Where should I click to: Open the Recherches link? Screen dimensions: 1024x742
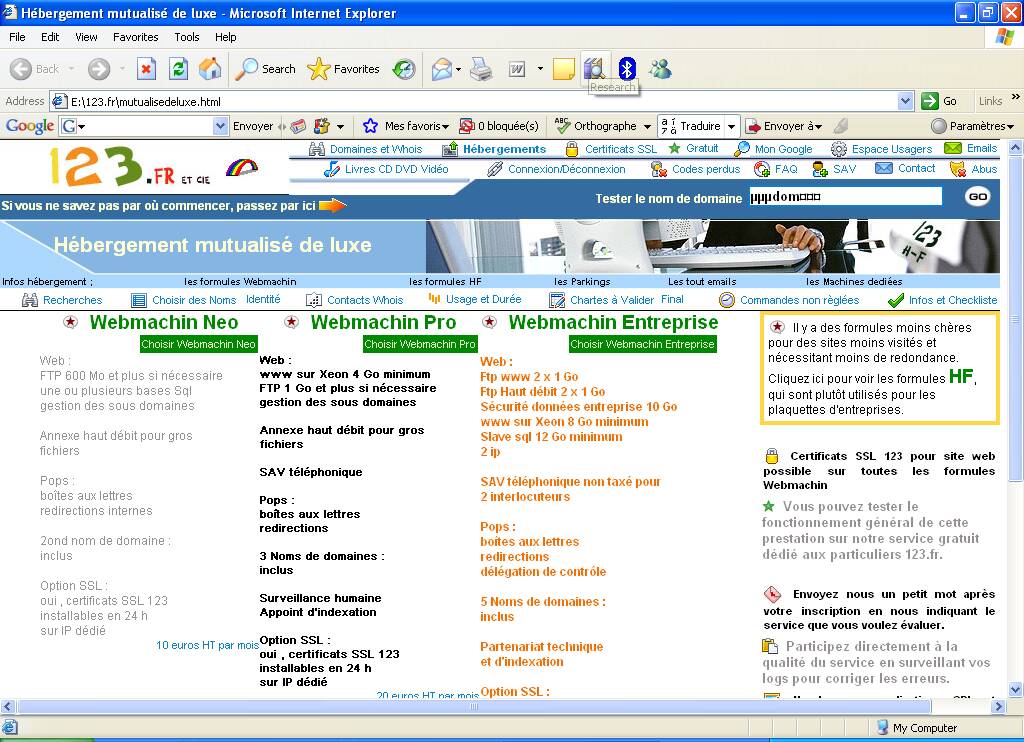click(72, 300)
